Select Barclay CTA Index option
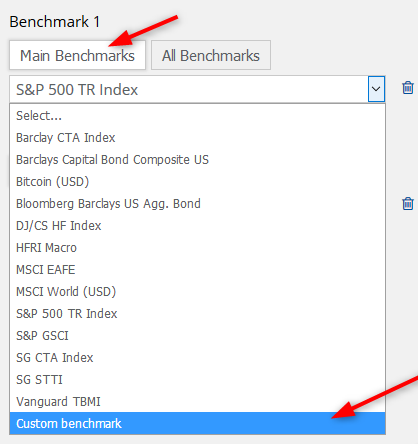This screenshot has height=444, width=418. [197, 138]
